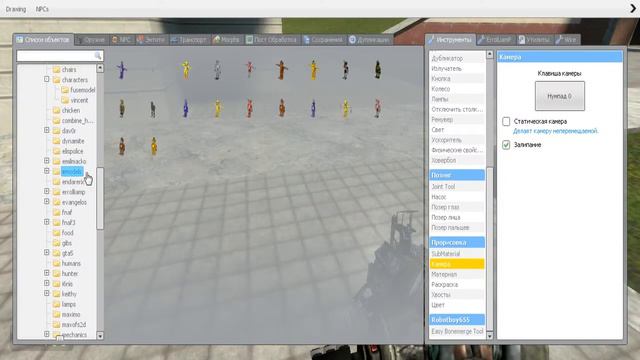Switch to the Дупликации tab

pos(370,40)
